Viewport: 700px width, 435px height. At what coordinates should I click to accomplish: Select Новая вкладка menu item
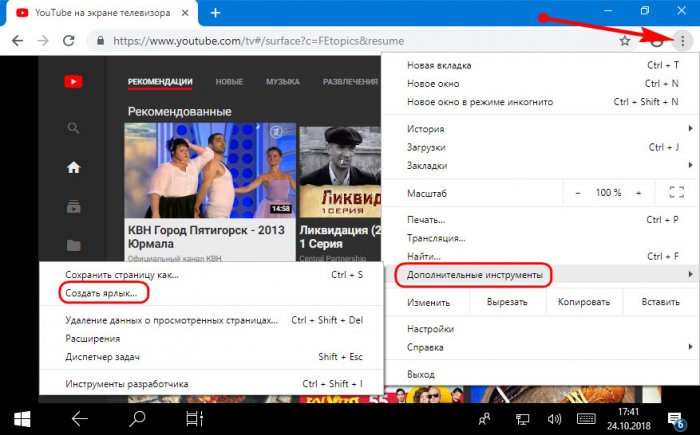(x=542, y=65)
